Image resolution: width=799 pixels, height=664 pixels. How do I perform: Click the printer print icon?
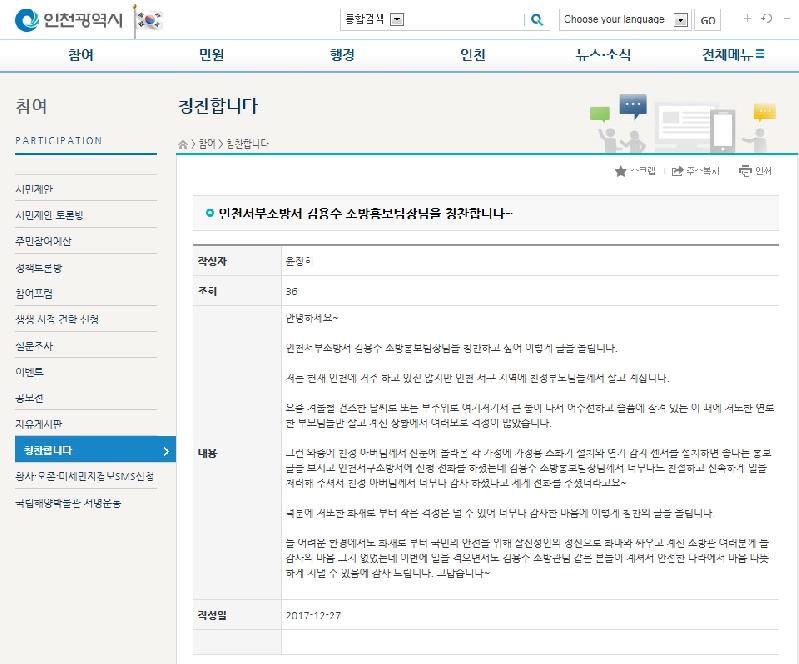point(745,171)
